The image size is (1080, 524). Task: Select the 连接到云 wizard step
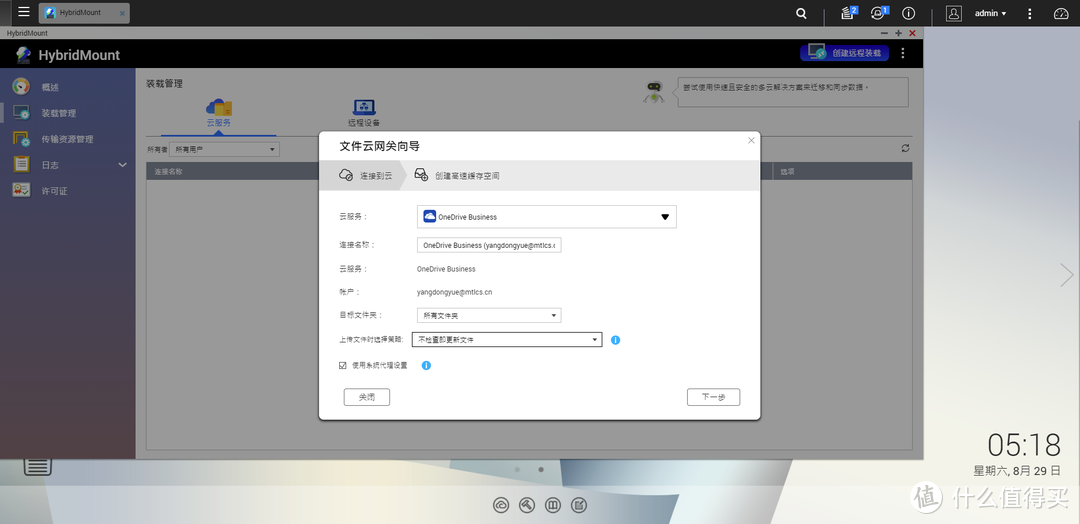[x=366, y=176]
